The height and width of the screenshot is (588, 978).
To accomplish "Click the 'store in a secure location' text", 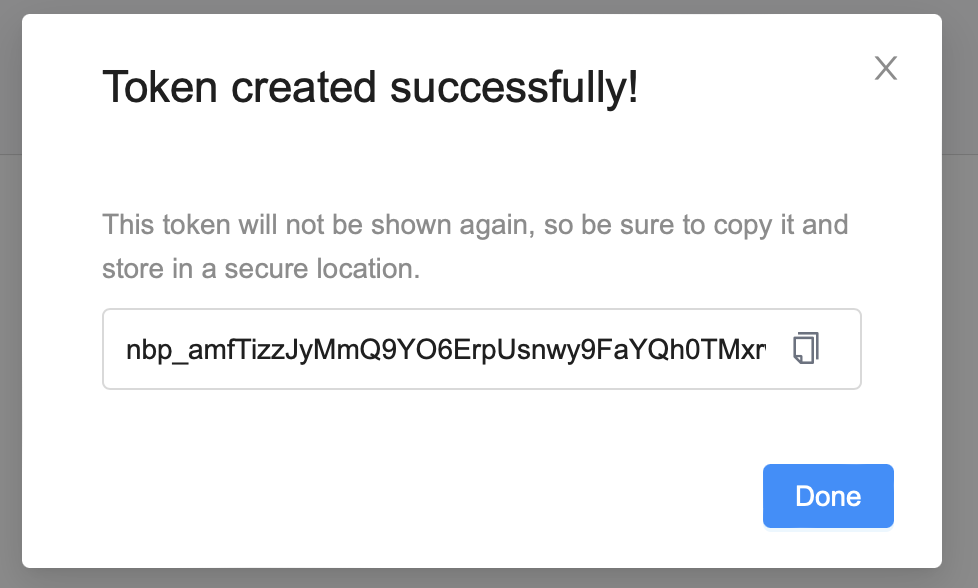I will [260, 269].
